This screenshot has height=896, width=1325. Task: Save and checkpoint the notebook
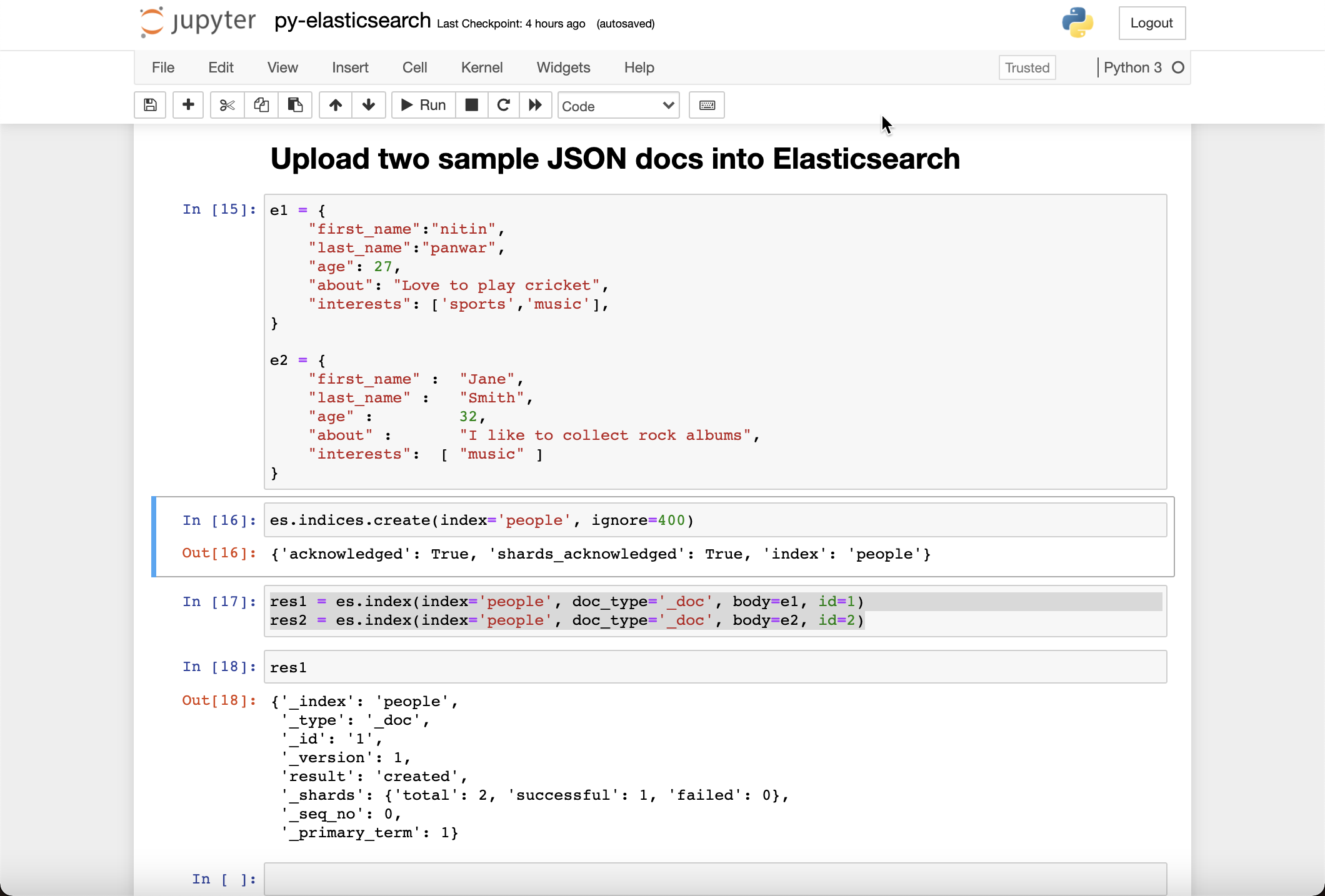149,105
